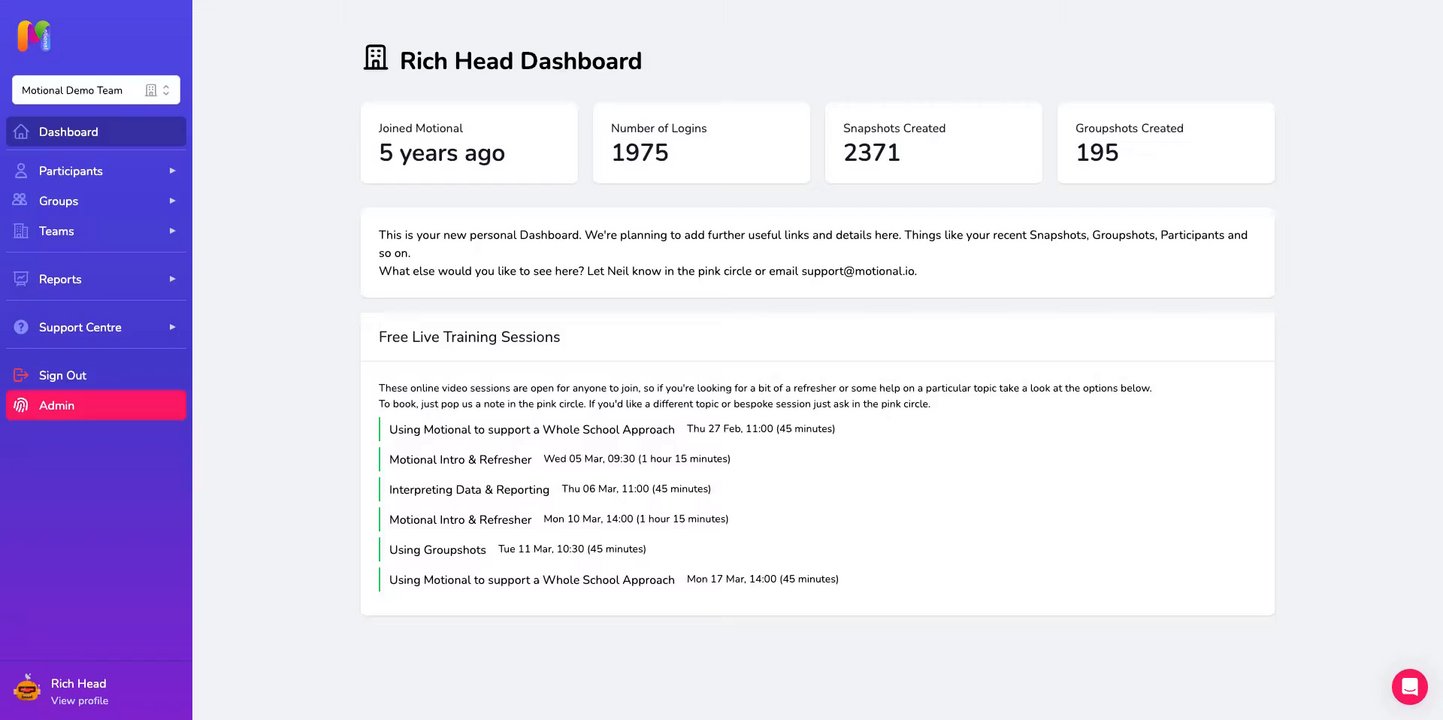Open the Motional Demo Team switcher
This screenshot has width=1443, height=720.
(96, 90)
